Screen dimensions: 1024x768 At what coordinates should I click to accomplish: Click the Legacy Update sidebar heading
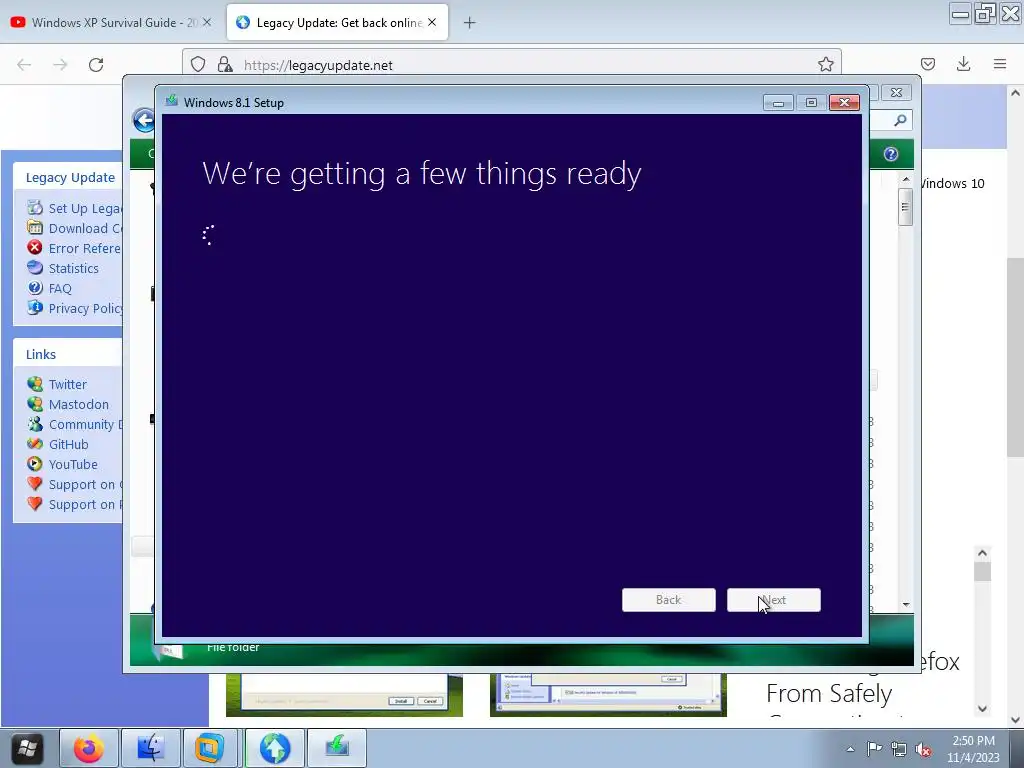tap(70, 178)
